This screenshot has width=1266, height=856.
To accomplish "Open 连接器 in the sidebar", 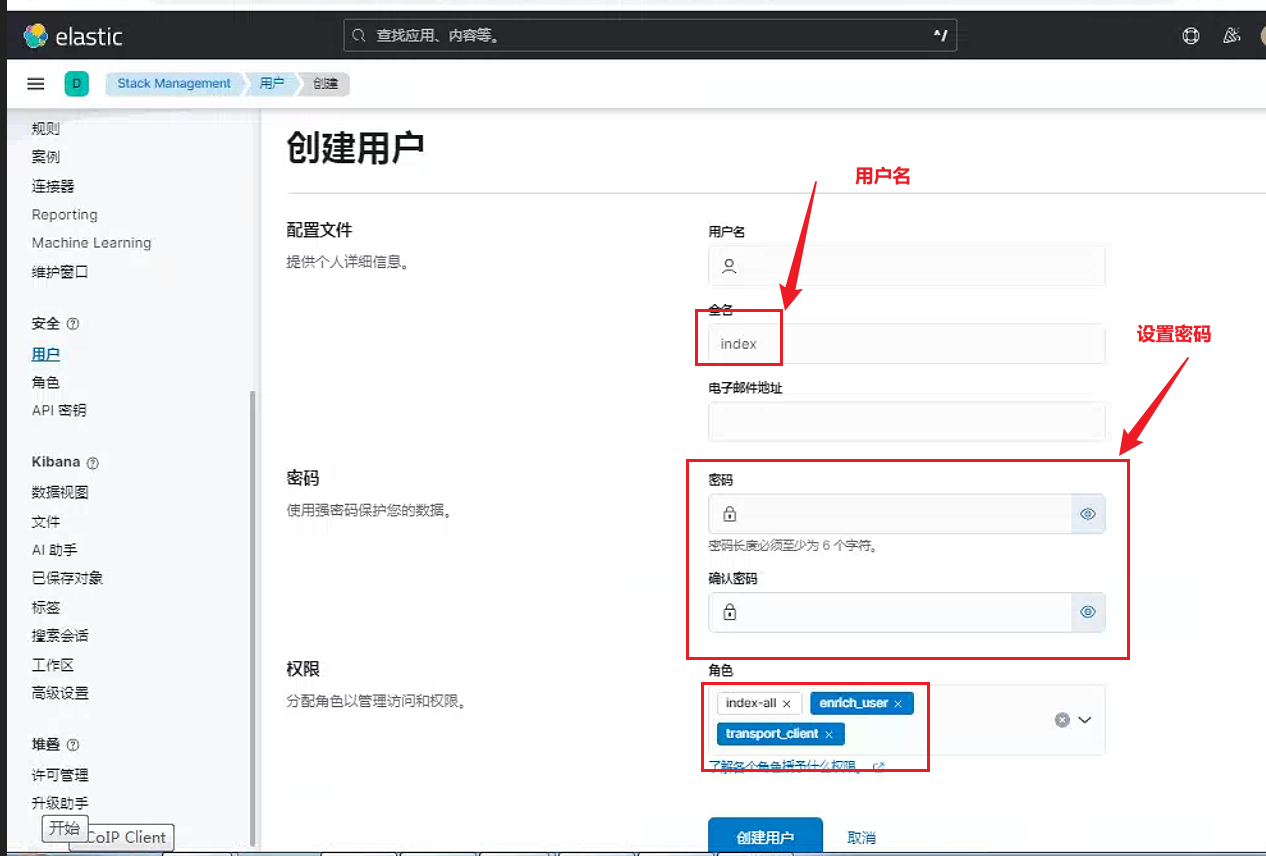I will pos(53,186).
